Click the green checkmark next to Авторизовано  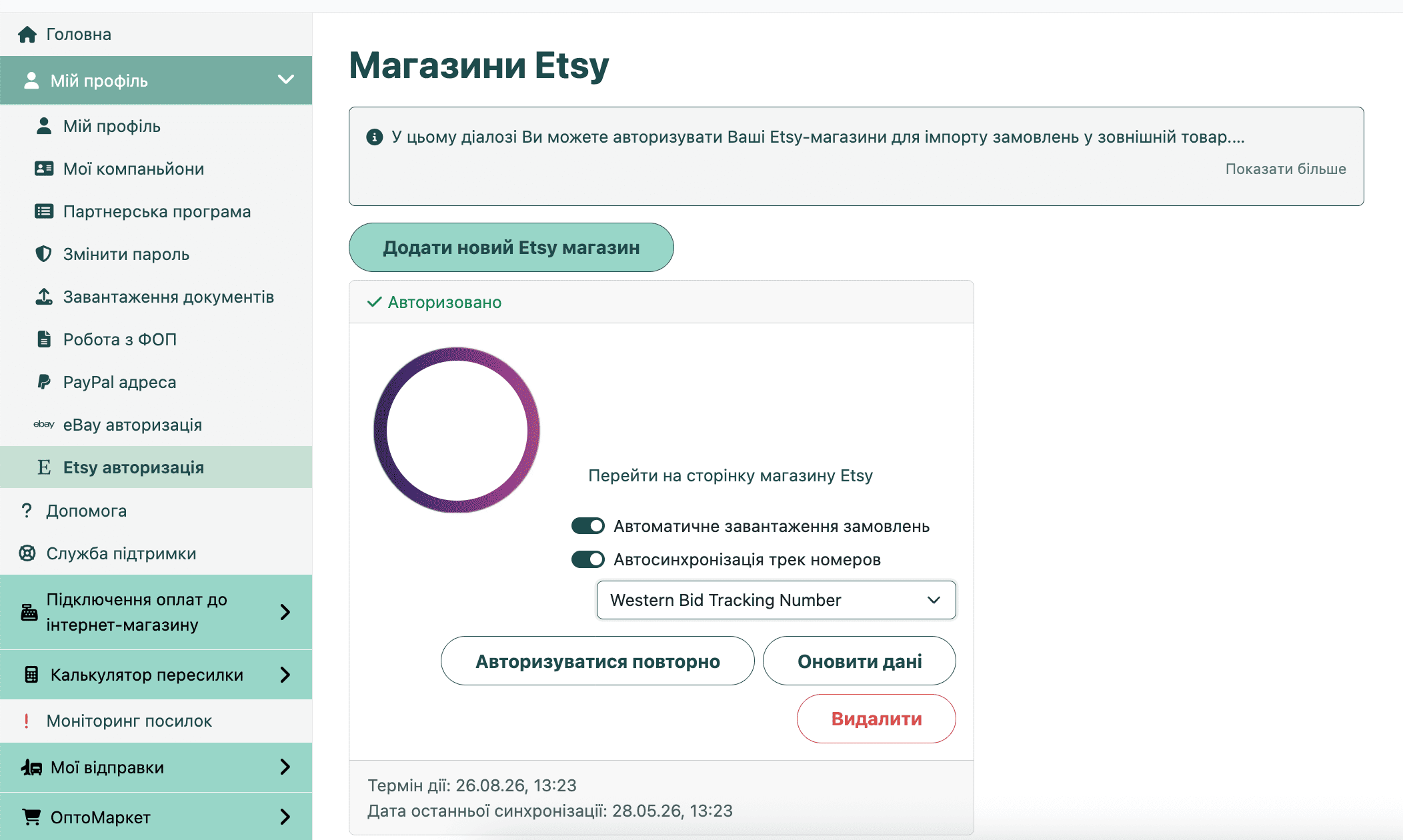375,302
